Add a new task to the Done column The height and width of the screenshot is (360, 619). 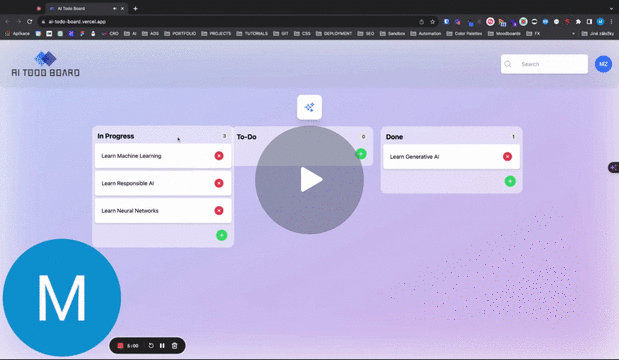(x=510, y=181)
